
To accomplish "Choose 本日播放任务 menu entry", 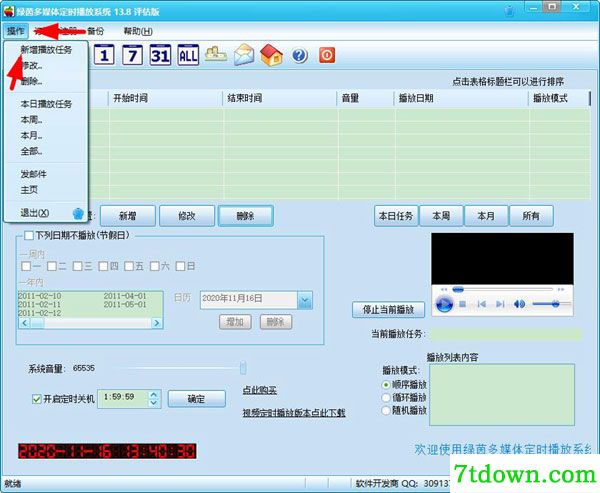I will [x=46, y=104].
